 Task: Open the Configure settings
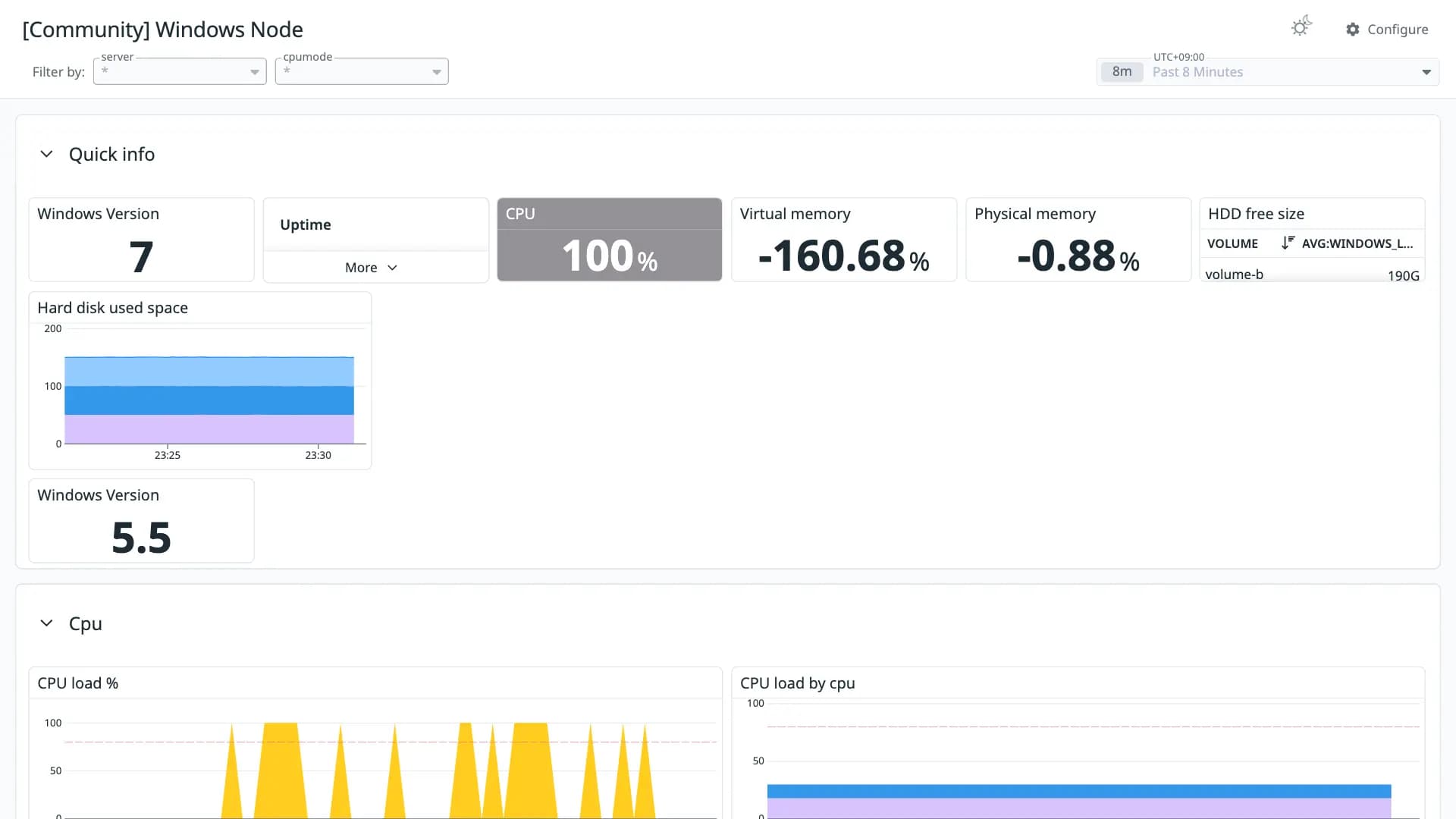coord(1387,29)
